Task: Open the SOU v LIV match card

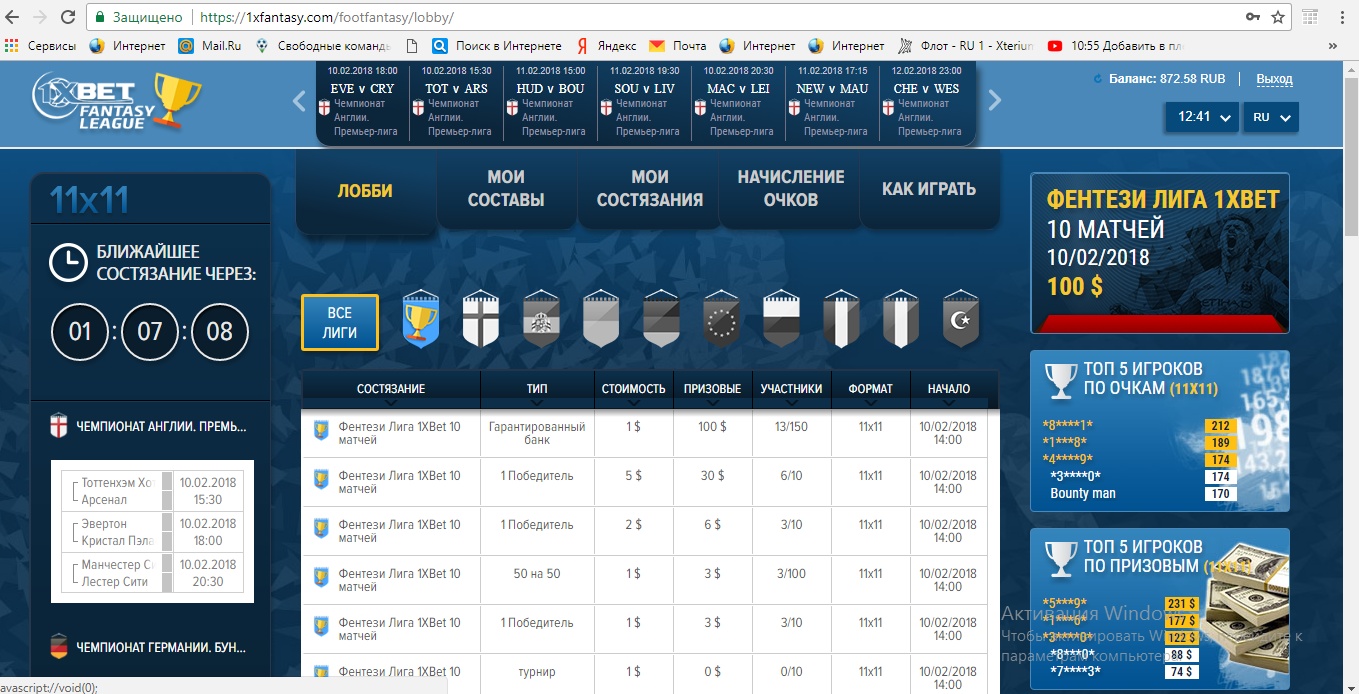Action: (x=644, y=102)
